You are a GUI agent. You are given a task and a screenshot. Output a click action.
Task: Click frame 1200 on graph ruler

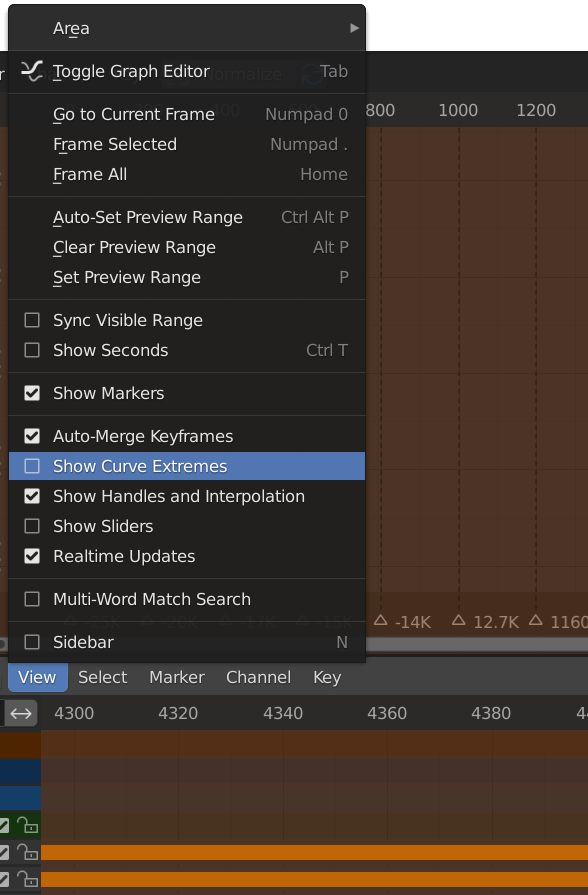[x=536, y=110]
